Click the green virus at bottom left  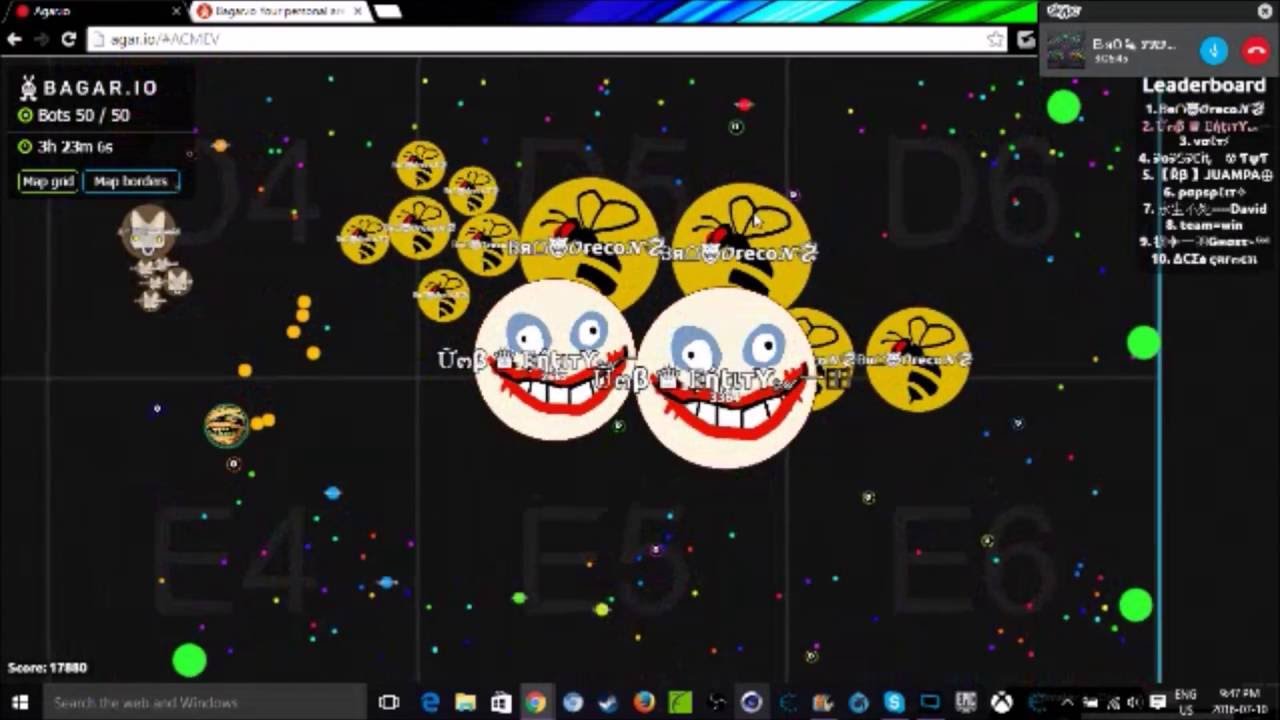pyautogui.click(x=189, y=660)
